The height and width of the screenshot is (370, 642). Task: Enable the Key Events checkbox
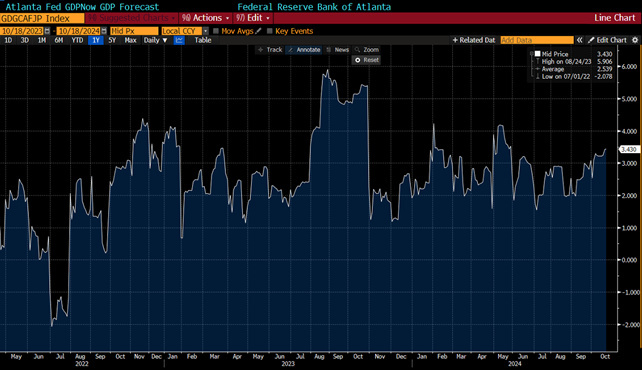point(269,31)
